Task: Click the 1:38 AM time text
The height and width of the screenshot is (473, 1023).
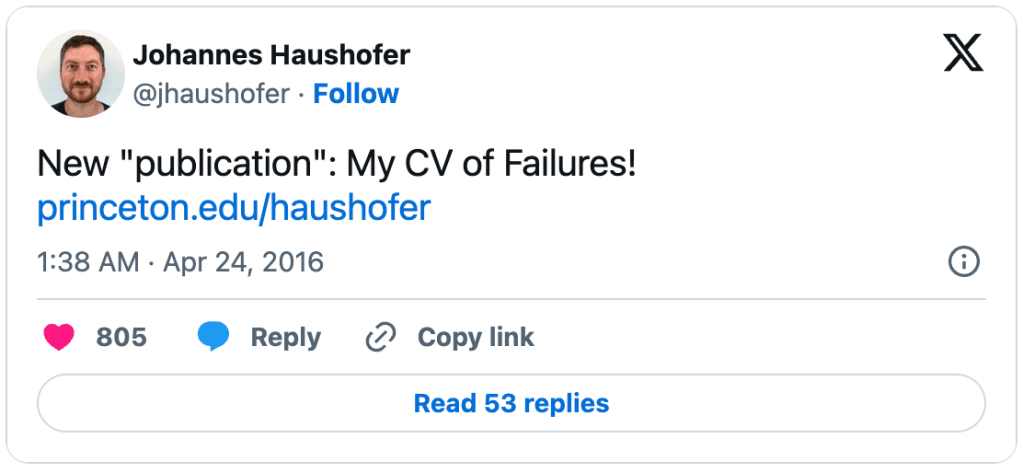Action: [88, 262]
